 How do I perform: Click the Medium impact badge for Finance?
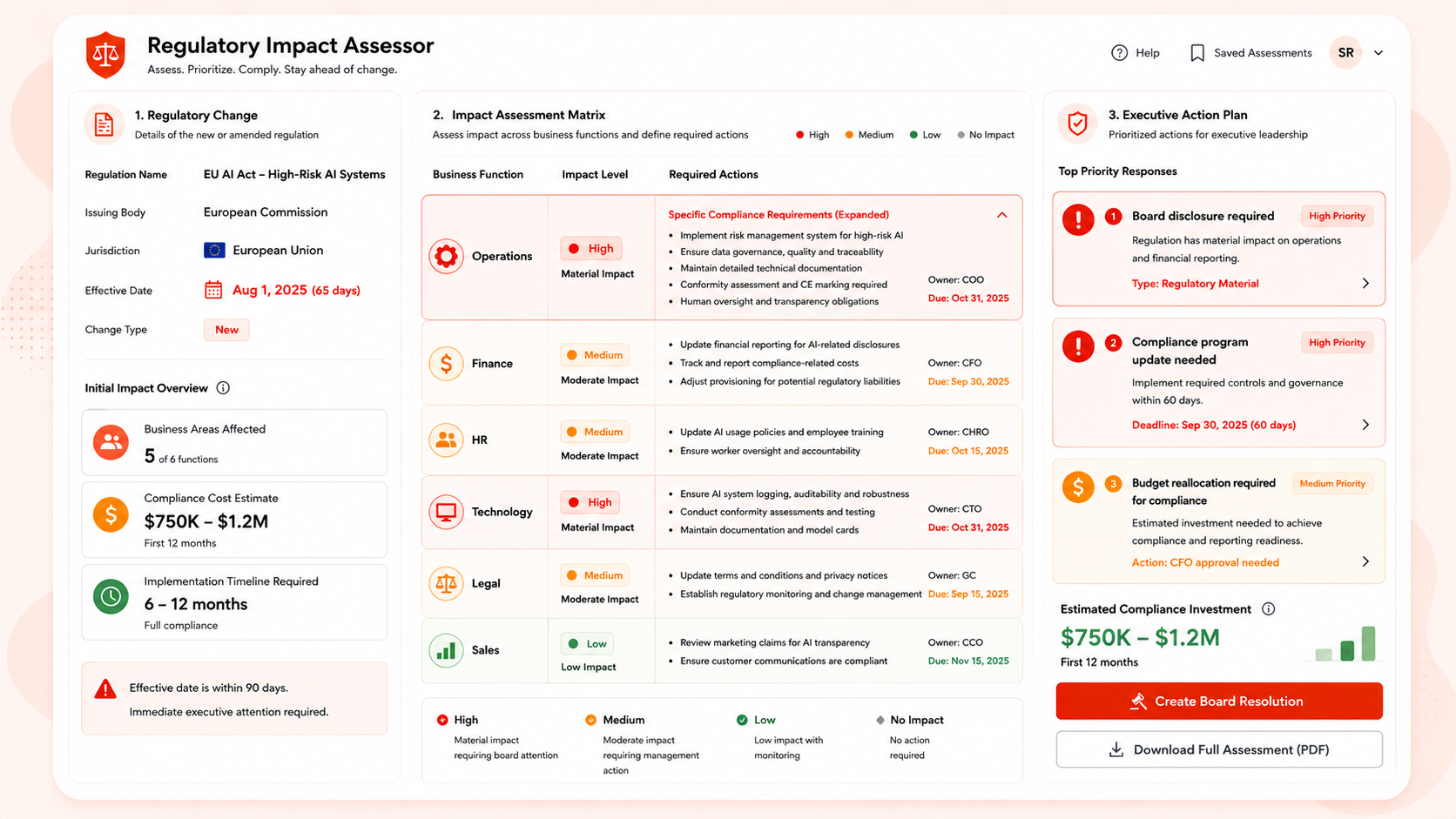(x=595, y=355)
